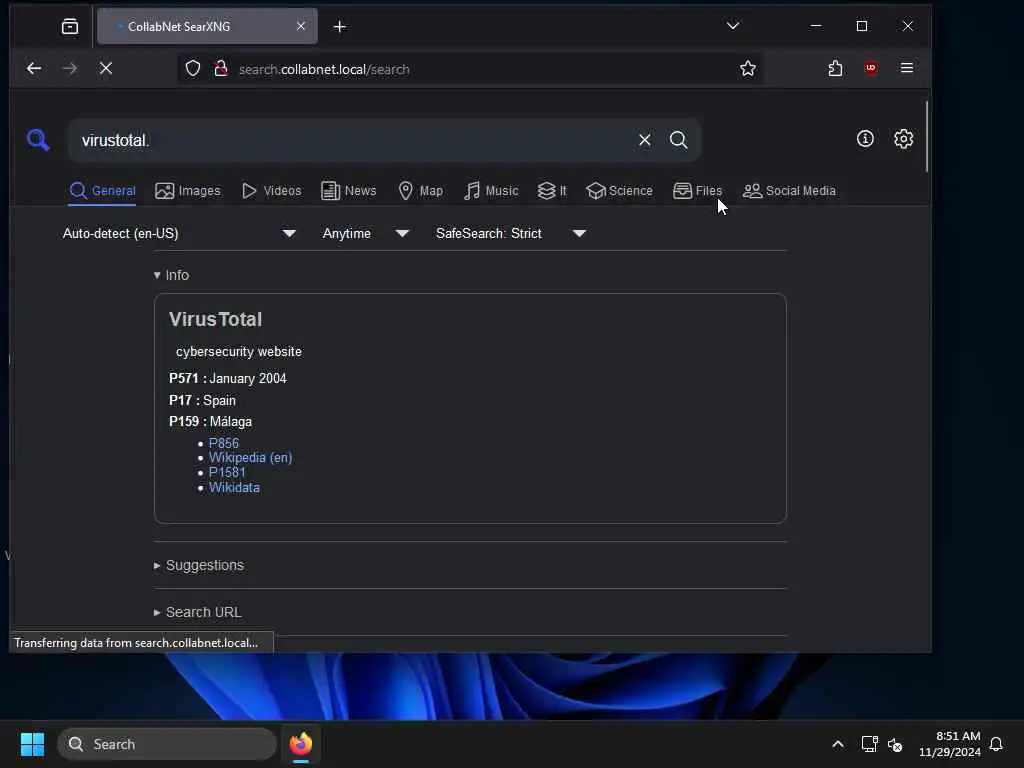
Task: Expand the Suggestions section
Action: point(199,565)
